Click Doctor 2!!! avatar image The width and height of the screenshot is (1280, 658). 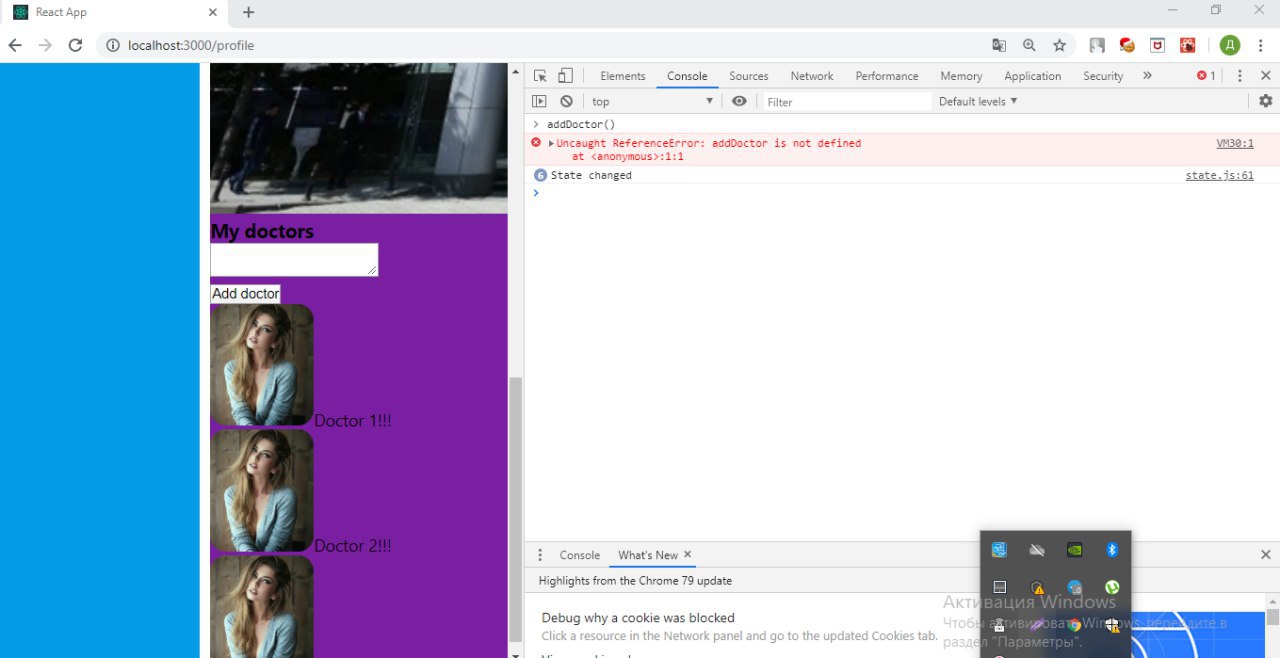[262, 491]
